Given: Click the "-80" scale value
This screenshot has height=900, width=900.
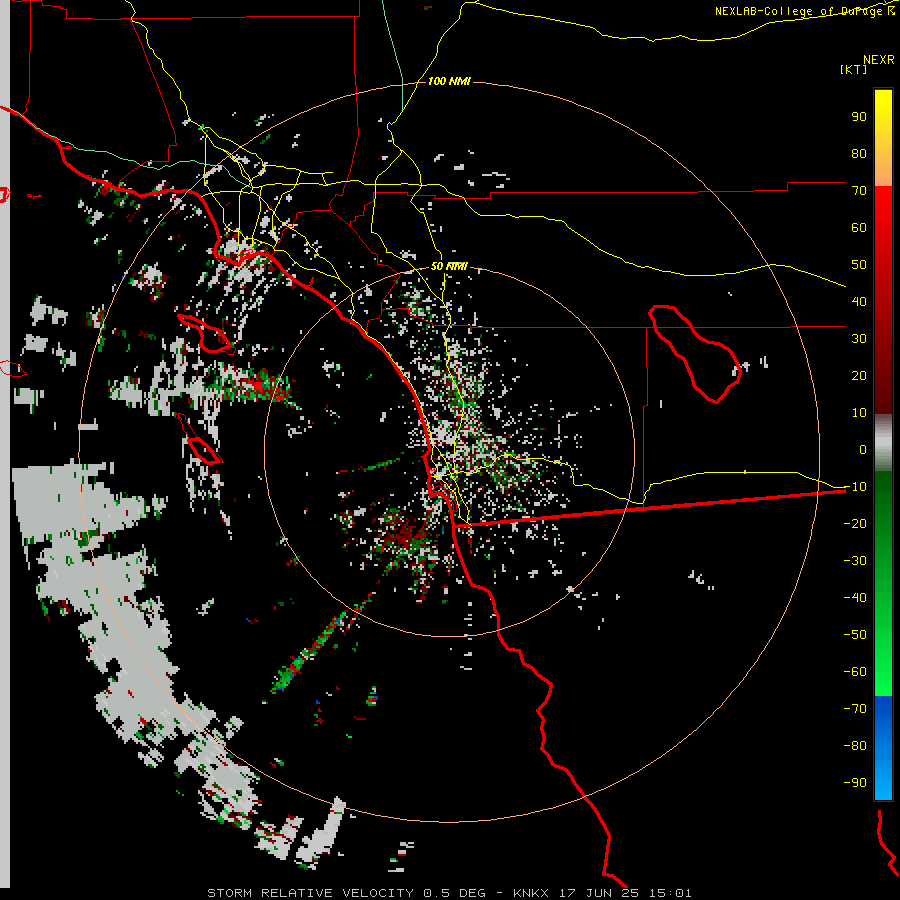Looking at the screenshot, I should 855,746.
